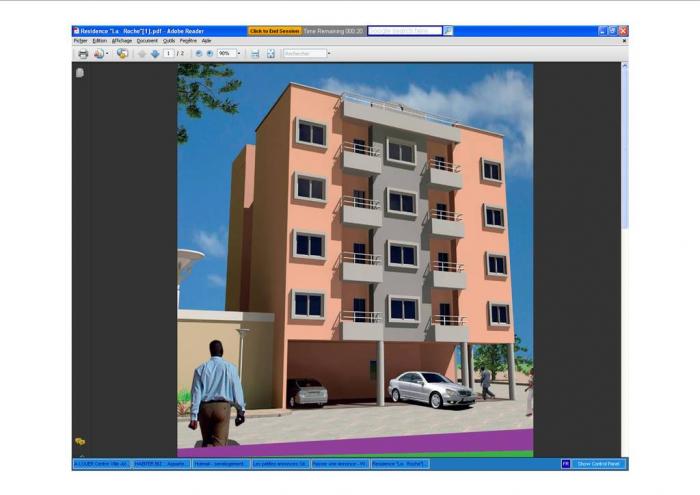Open the comments icon at bottom-left
Viewport: 700px width, 495px height.
[x=80, y=441]
